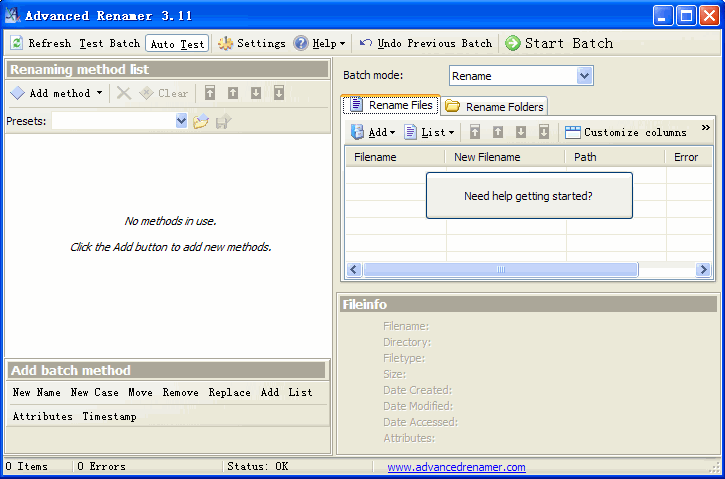Sort by New Filename column header
725x479 pixels.
pyautogui.click(x=505, y=157)
